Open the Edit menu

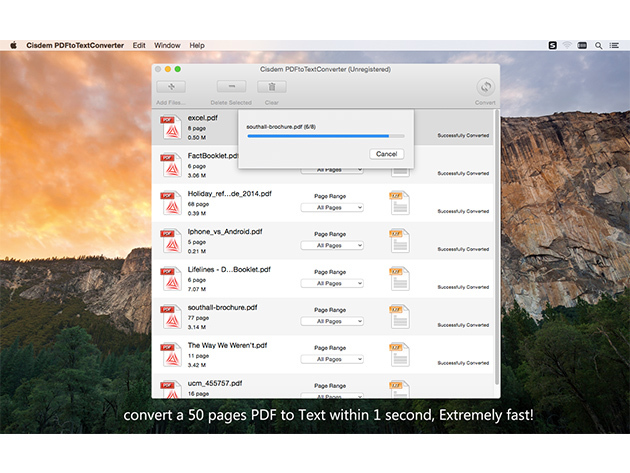point(139,45)
